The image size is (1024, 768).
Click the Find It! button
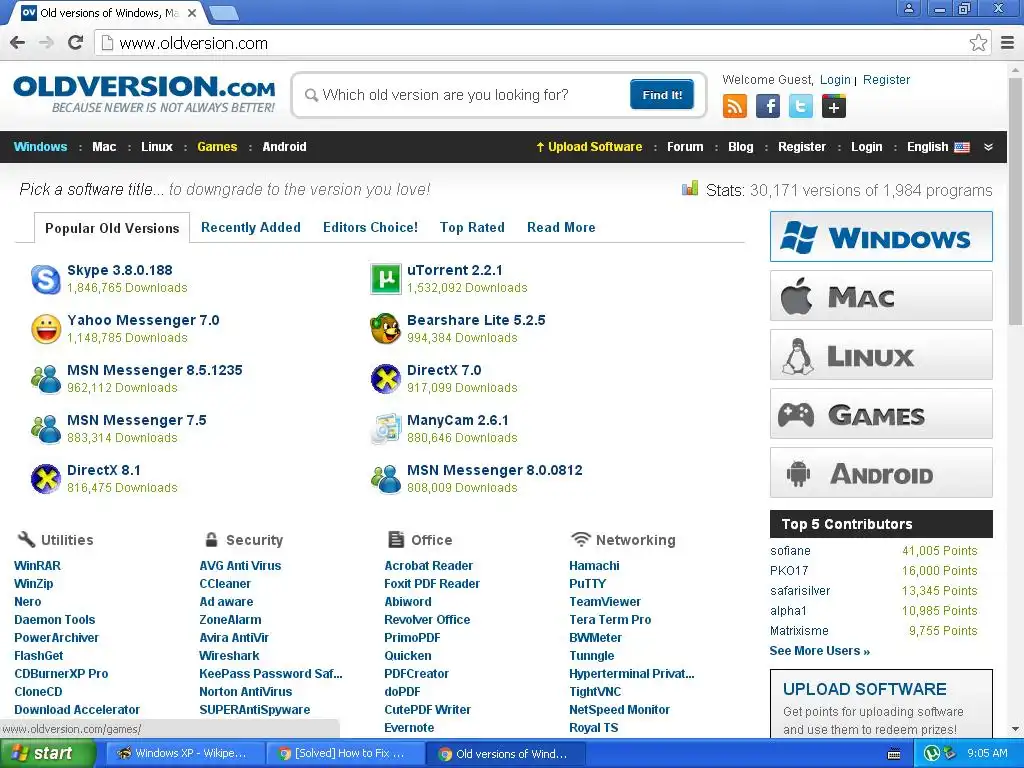662,95
